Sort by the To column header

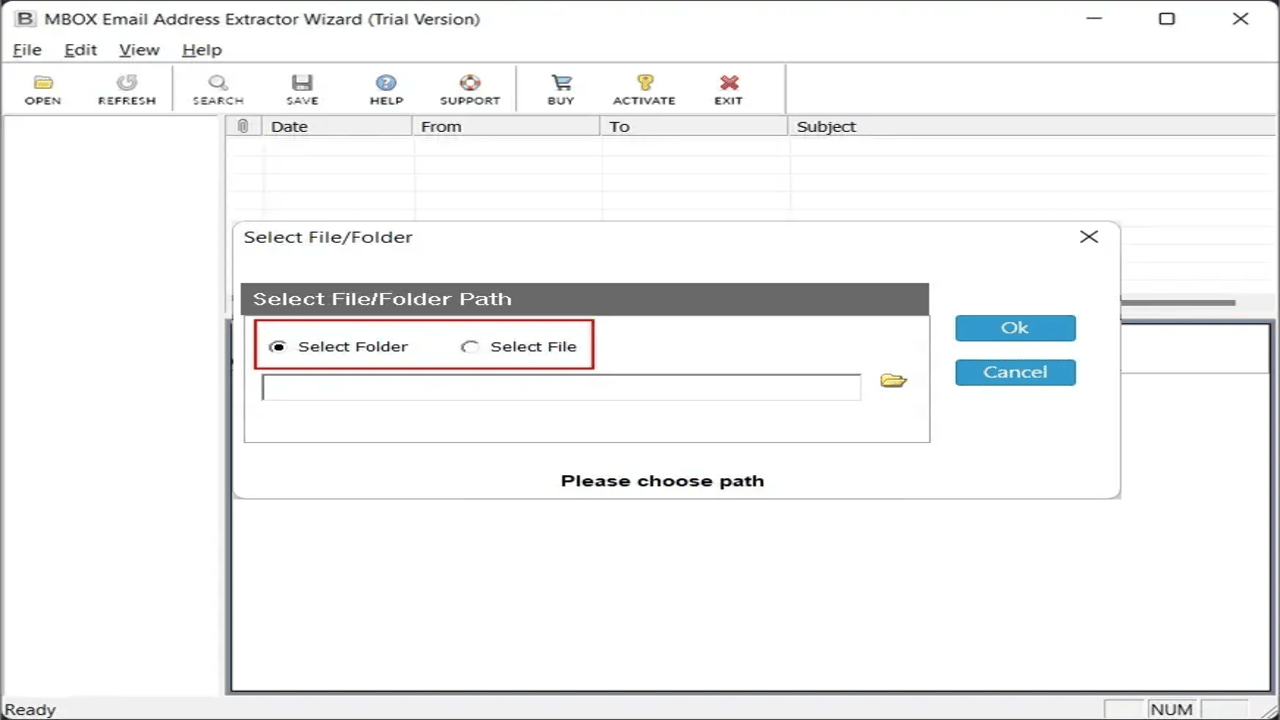coord(693,126)
